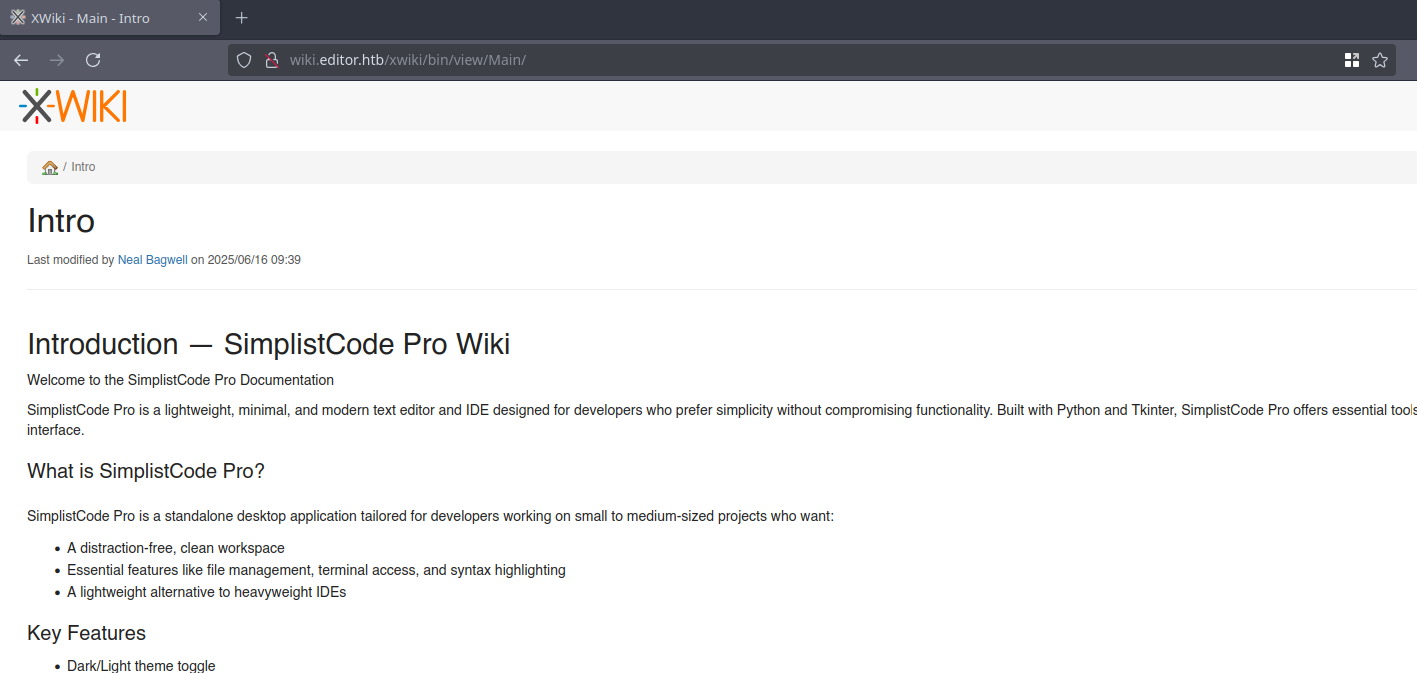
Task: Open Neal Bagwell's profile link
Action: pos(152,260)
